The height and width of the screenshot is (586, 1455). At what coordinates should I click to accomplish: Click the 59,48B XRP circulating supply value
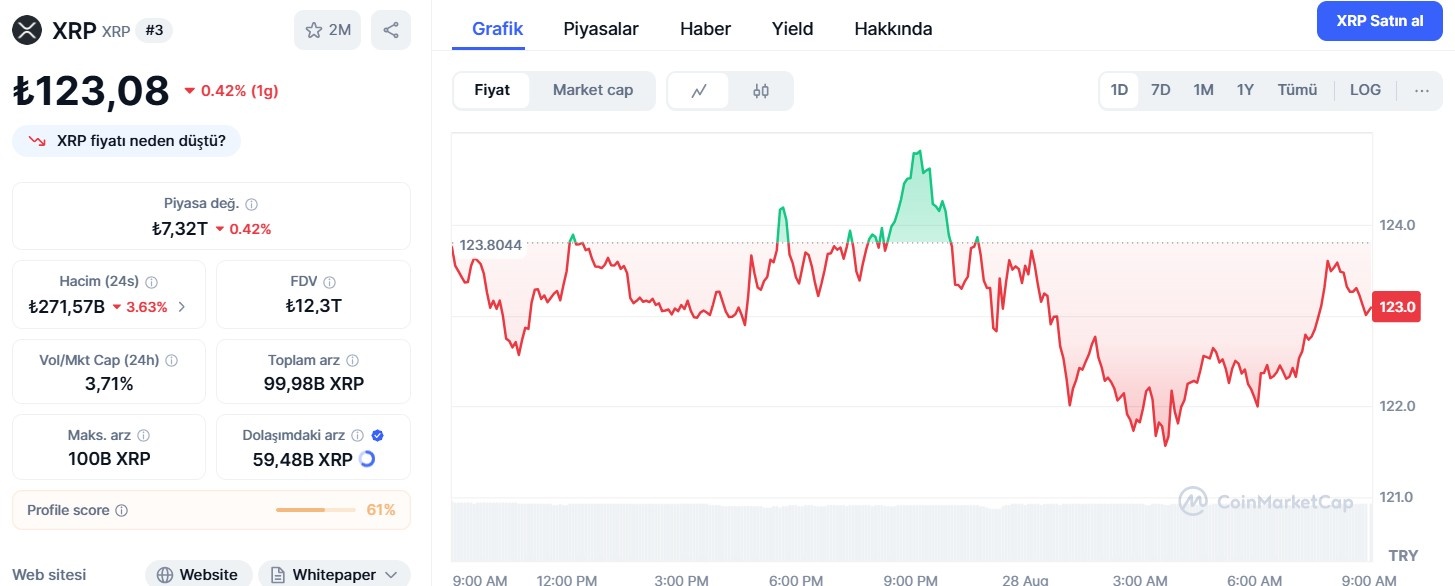pyautogui.click(x=302, y=460)
